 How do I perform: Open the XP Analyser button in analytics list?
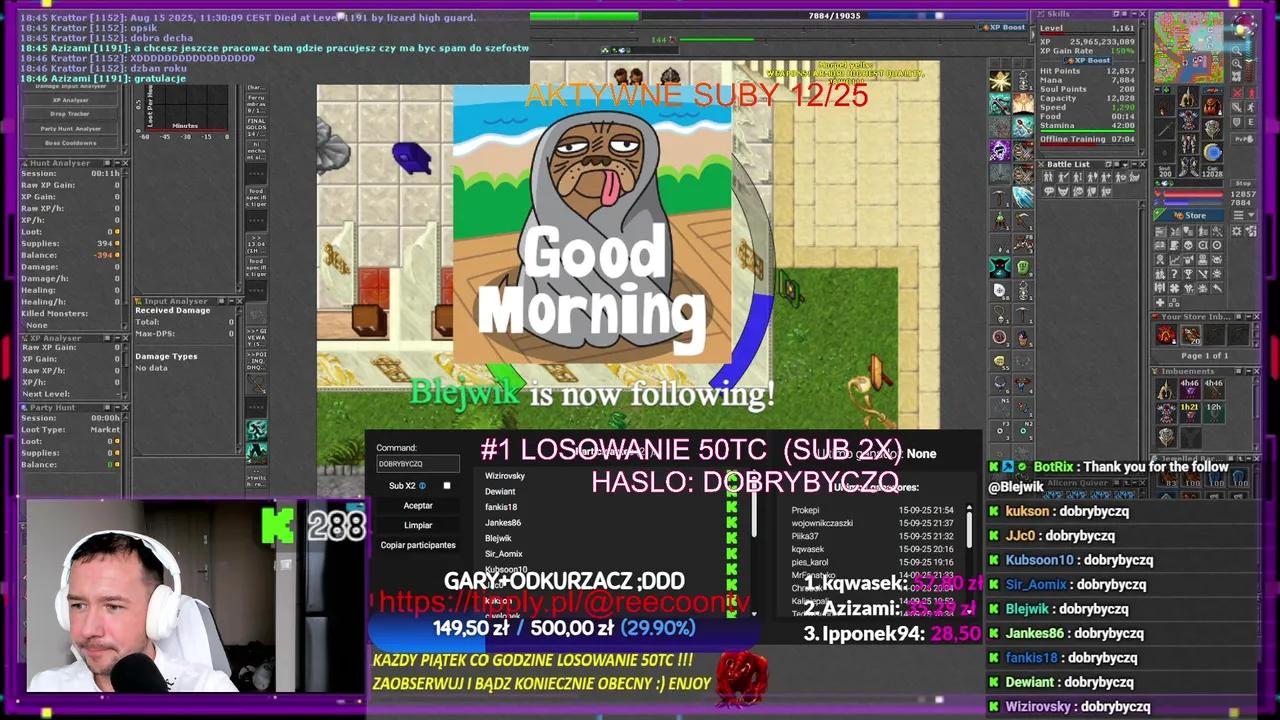click(70, 100)
